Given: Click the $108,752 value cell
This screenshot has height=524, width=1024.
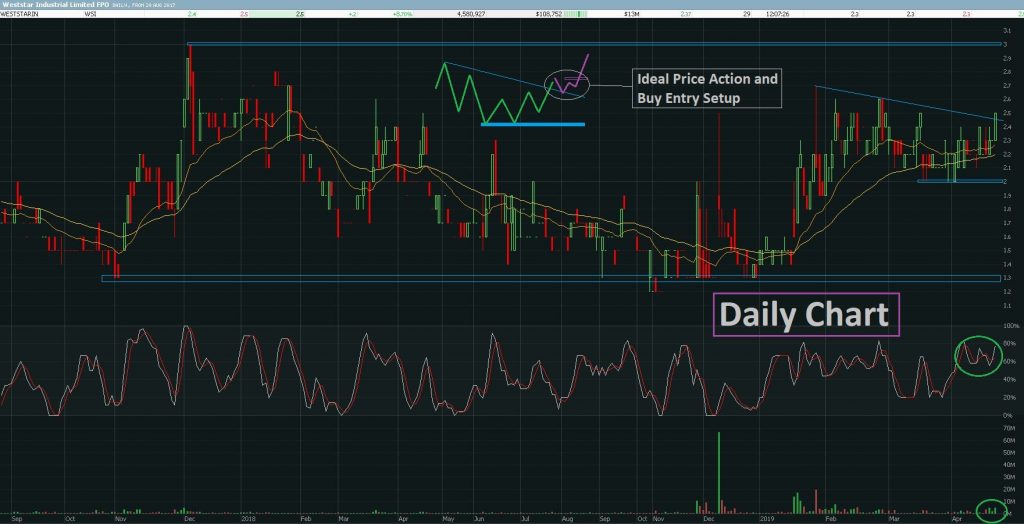Looking at the screenshot, I should 547,13.
